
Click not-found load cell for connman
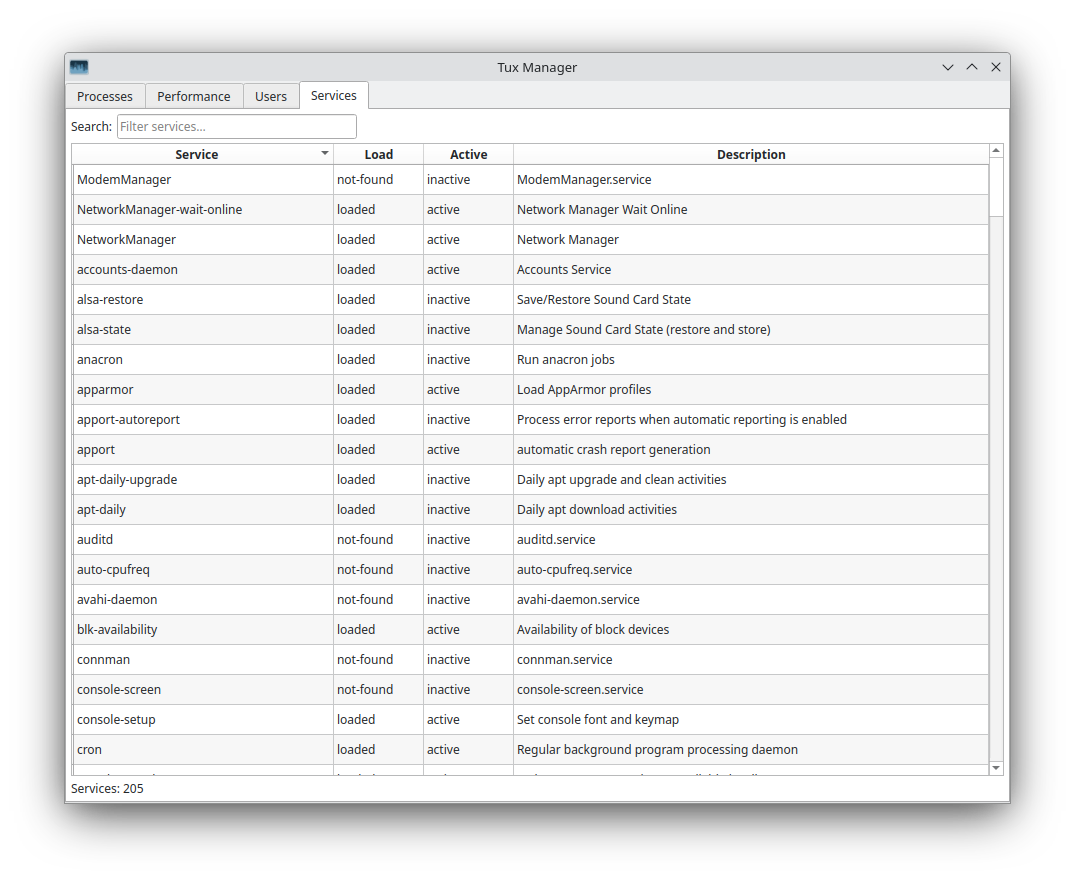click(x=378, y=659)
